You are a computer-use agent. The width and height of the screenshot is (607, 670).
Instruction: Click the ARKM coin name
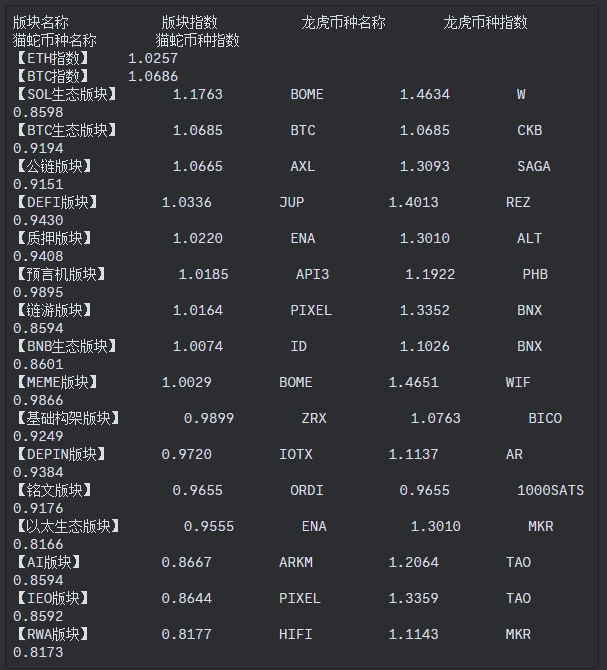[x=296, y=562]
